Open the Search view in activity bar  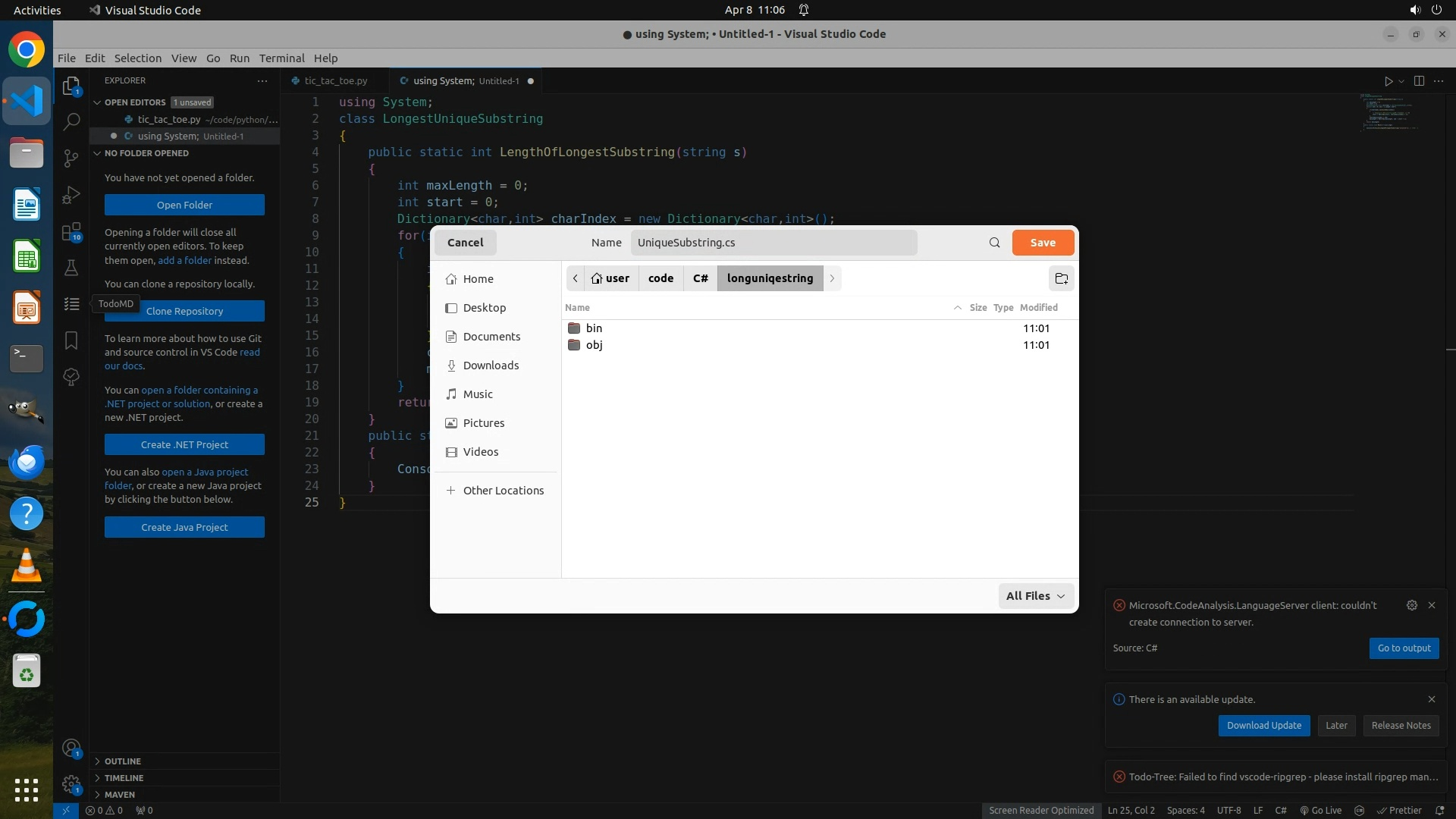[71, 121]
